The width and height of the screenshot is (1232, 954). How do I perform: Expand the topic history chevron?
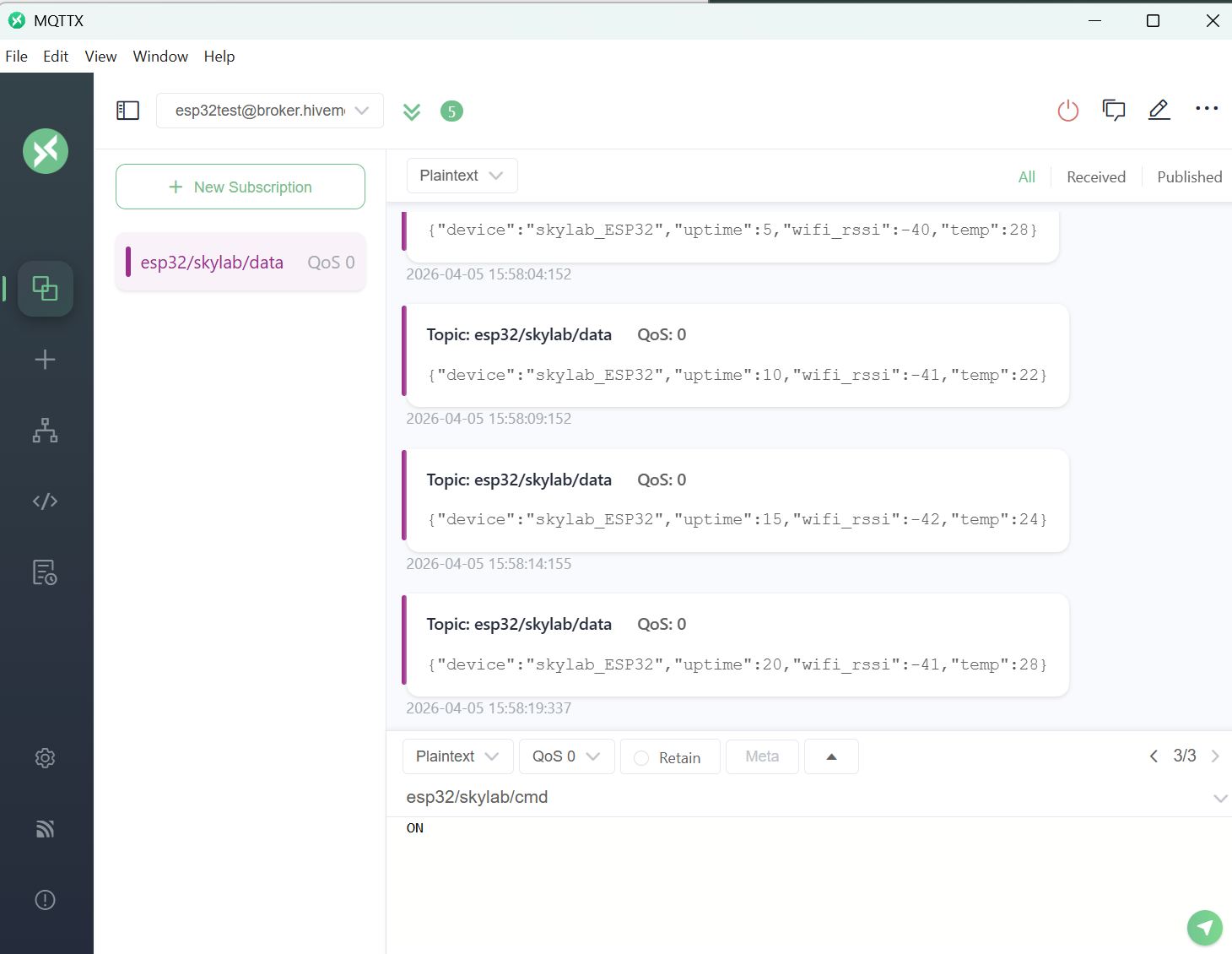(1220, 798)
